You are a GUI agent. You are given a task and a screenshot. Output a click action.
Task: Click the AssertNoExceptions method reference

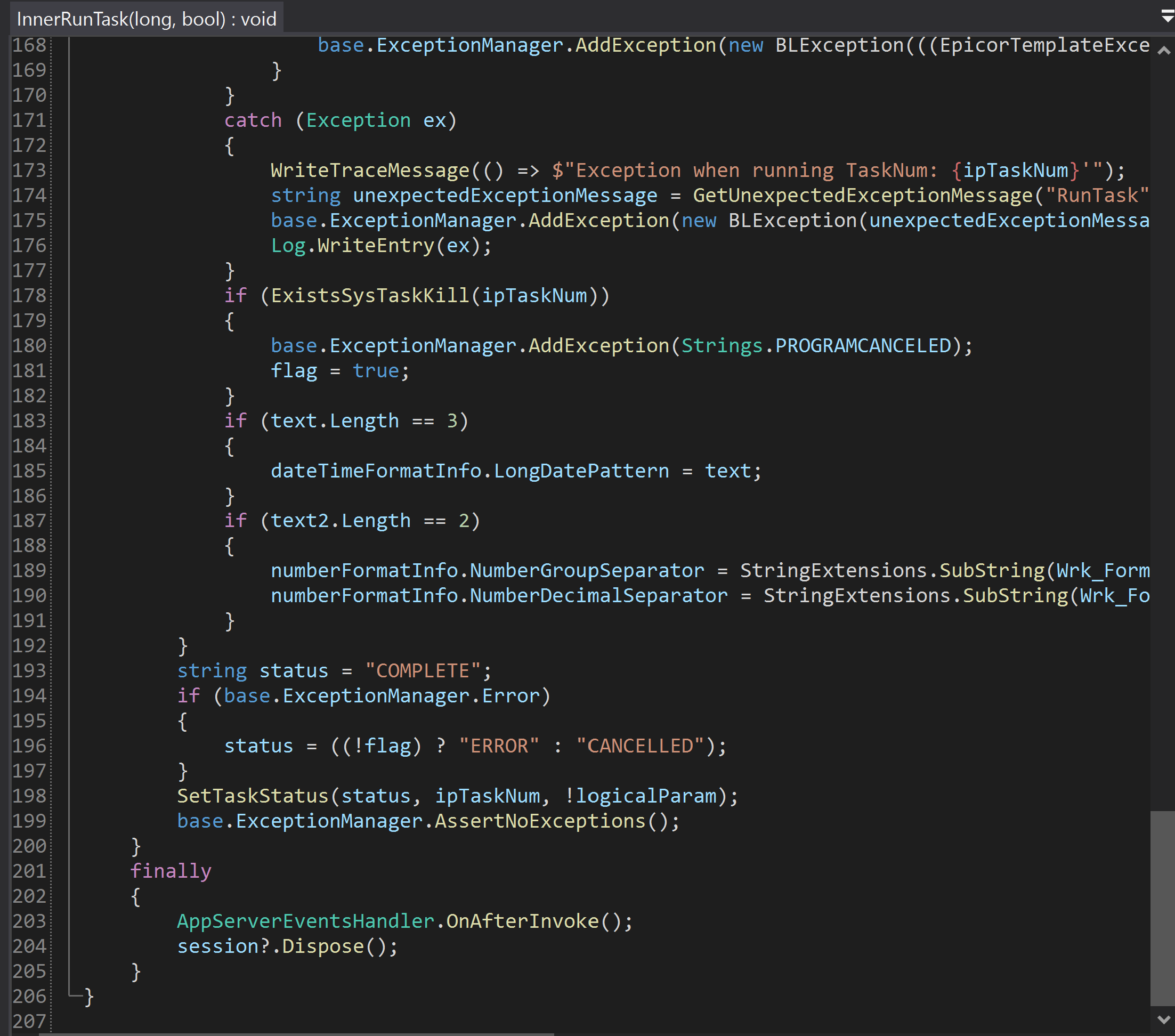pos(540,821)
